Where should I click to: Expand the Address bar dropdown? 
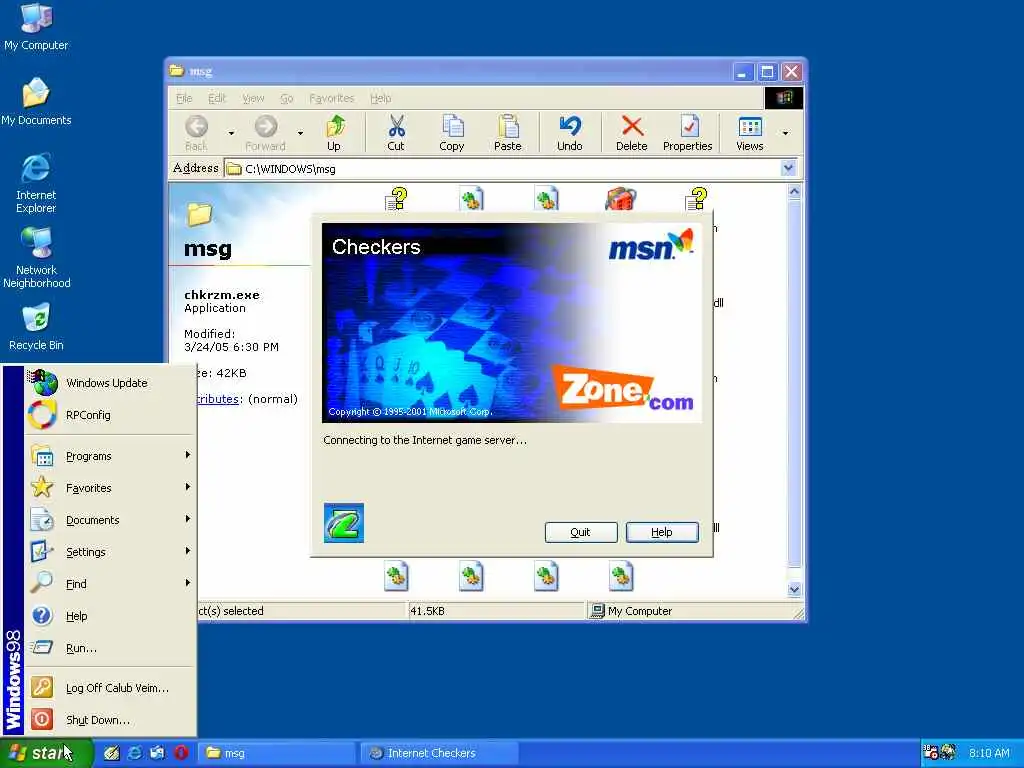pyautogui.click(x=788, y=168)
